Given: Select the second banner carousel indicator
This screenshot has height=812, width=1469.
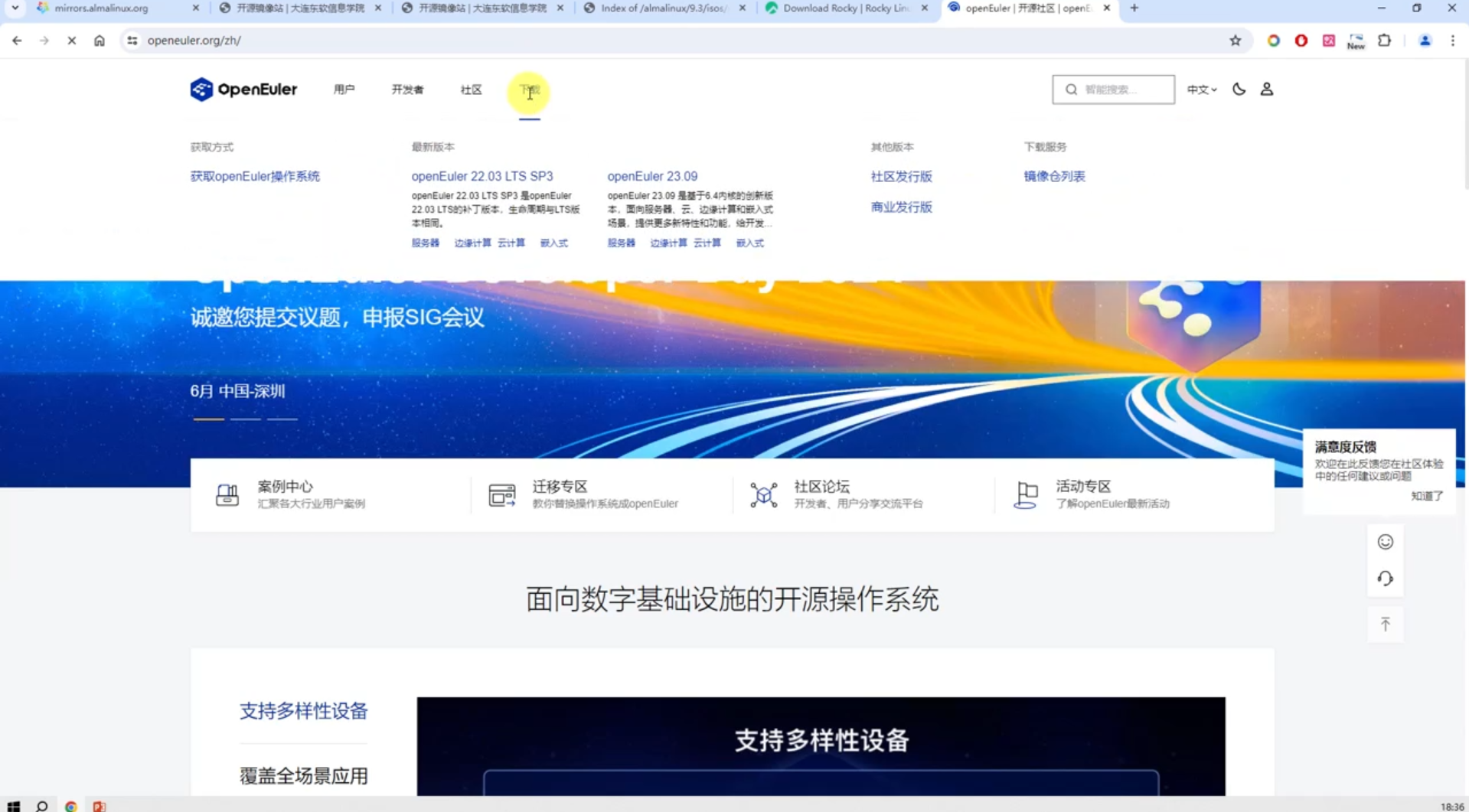Looking at the screenshot, I should click(x=246, y=419).
